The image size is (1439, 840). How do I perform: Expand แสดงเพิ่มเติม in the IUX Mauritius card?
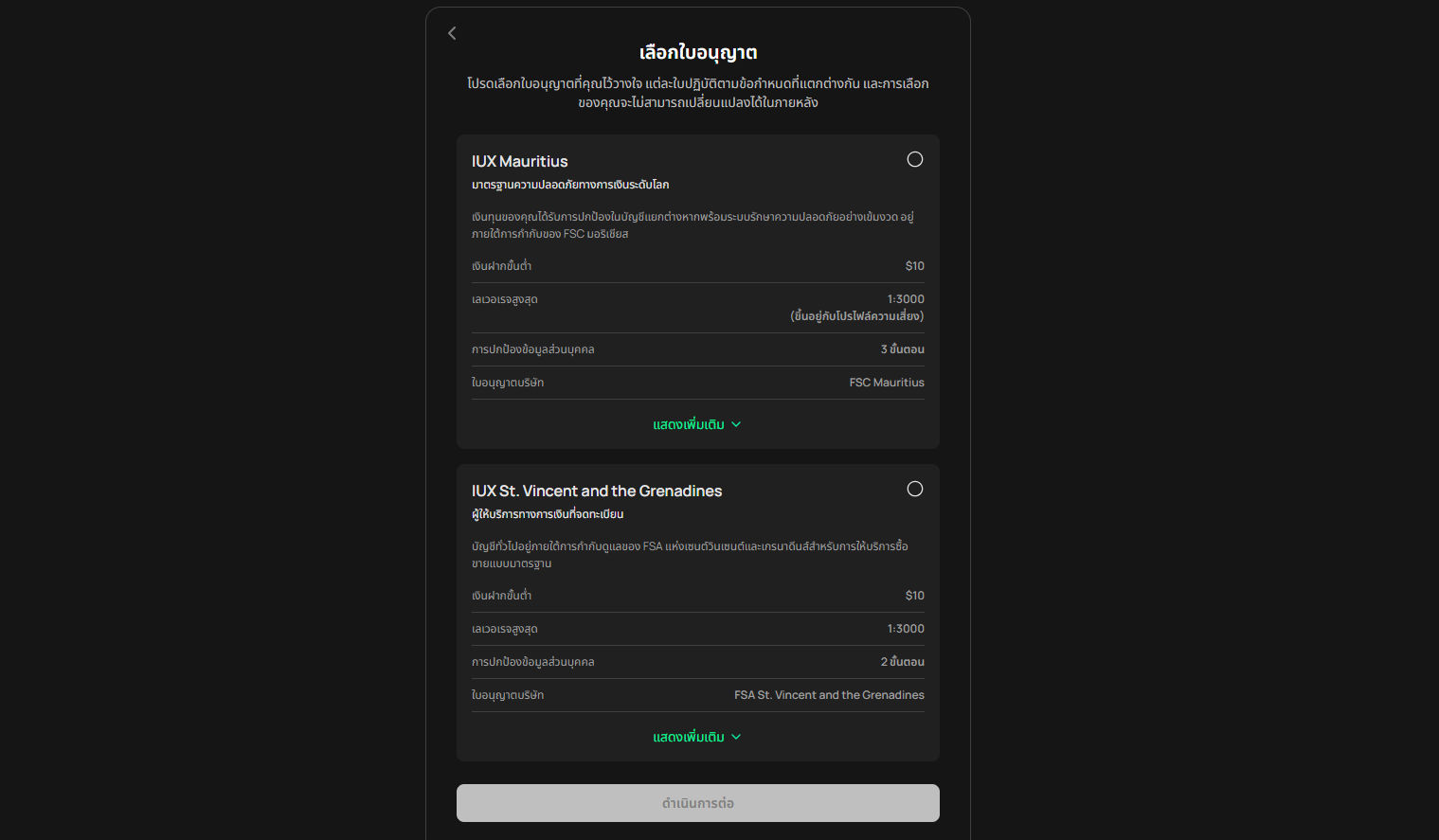click(x=689, y=424)
